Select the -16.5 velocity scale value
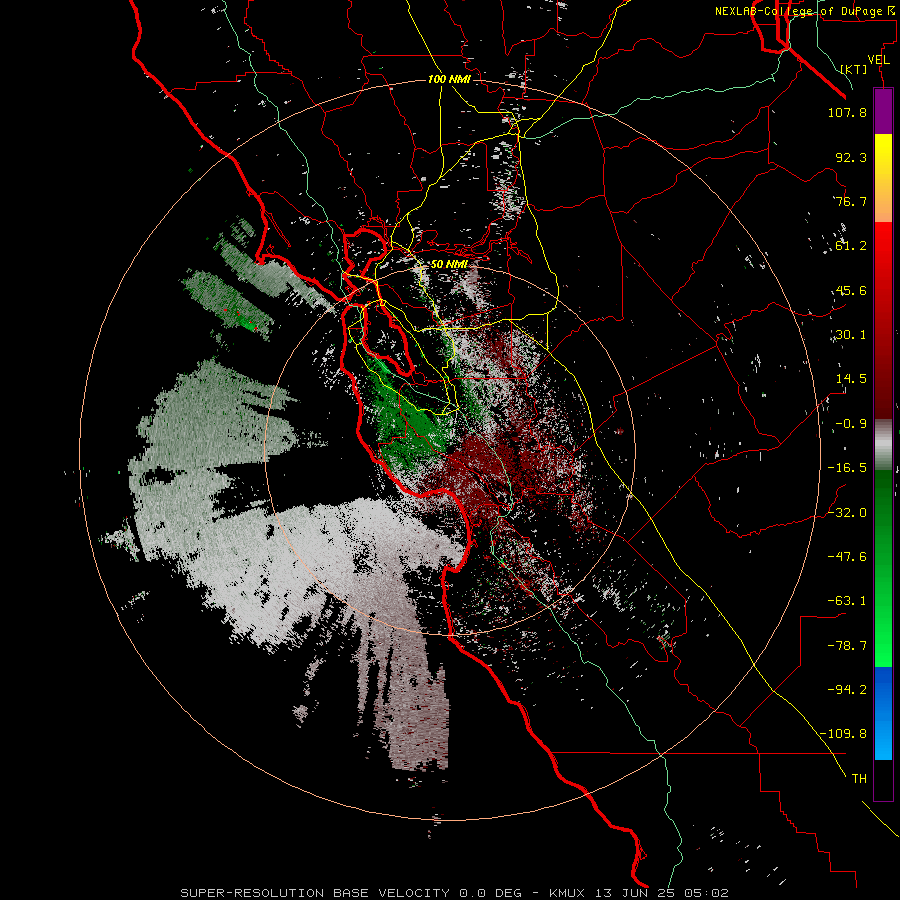 tap(847, 468)
